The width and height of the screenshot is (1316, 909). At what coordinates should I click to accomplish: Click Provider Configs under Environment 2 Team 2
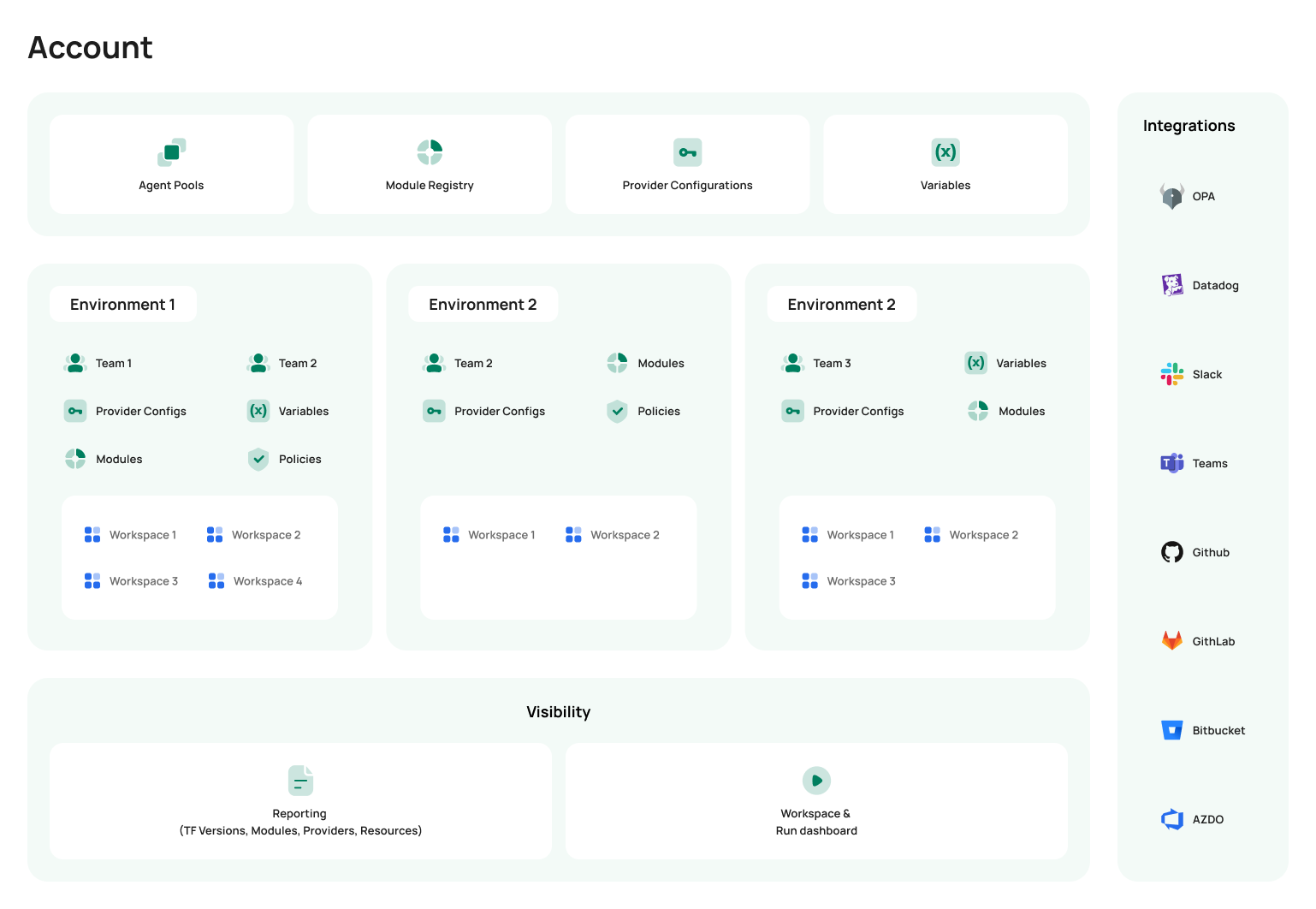point(500,411)
